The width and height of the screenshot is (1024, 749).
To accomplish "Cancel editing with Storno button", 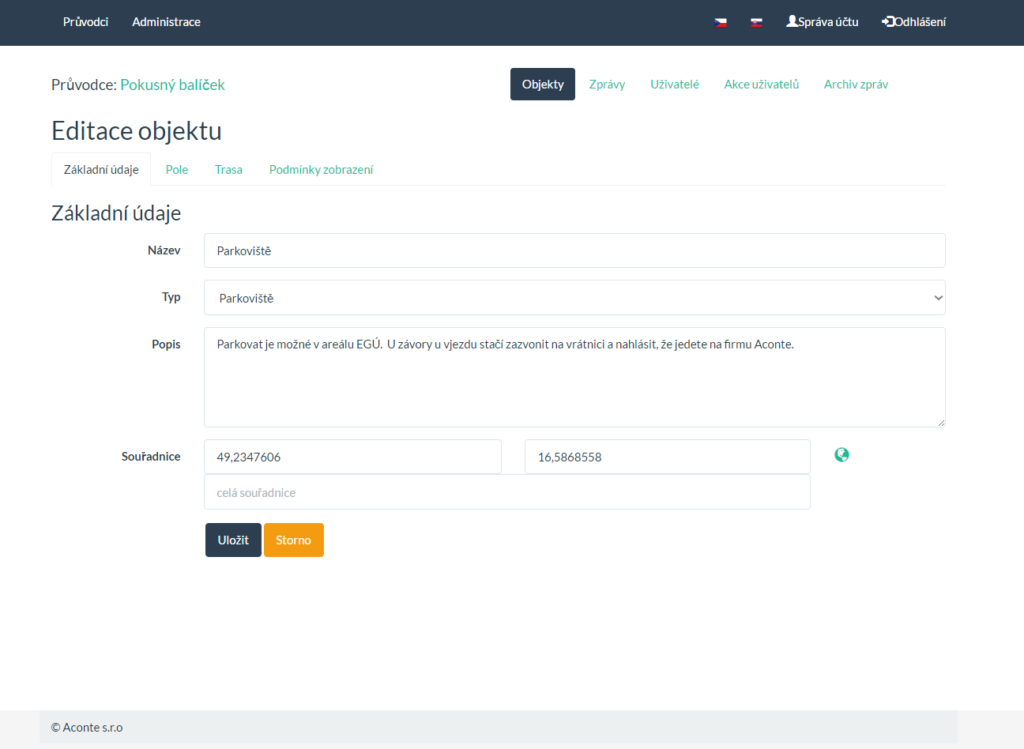I will (293, 540).
